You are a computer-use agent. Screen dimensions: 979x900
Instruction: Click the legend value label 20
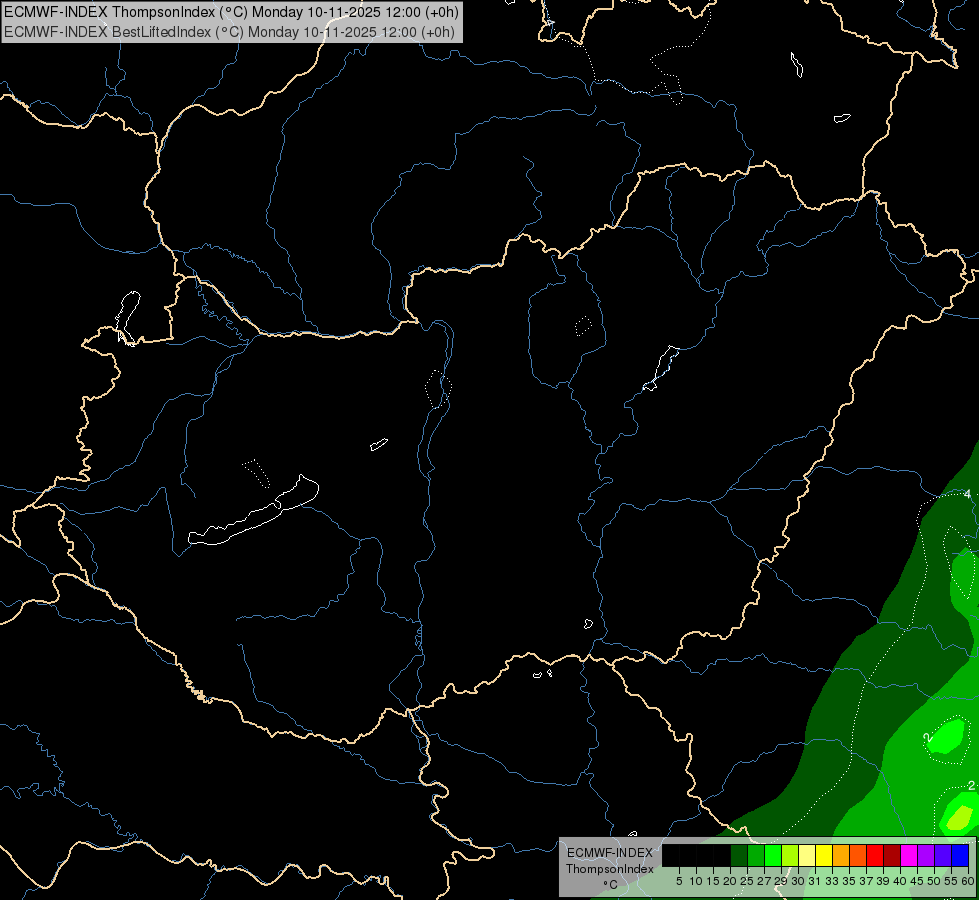(x=730, y=881)
